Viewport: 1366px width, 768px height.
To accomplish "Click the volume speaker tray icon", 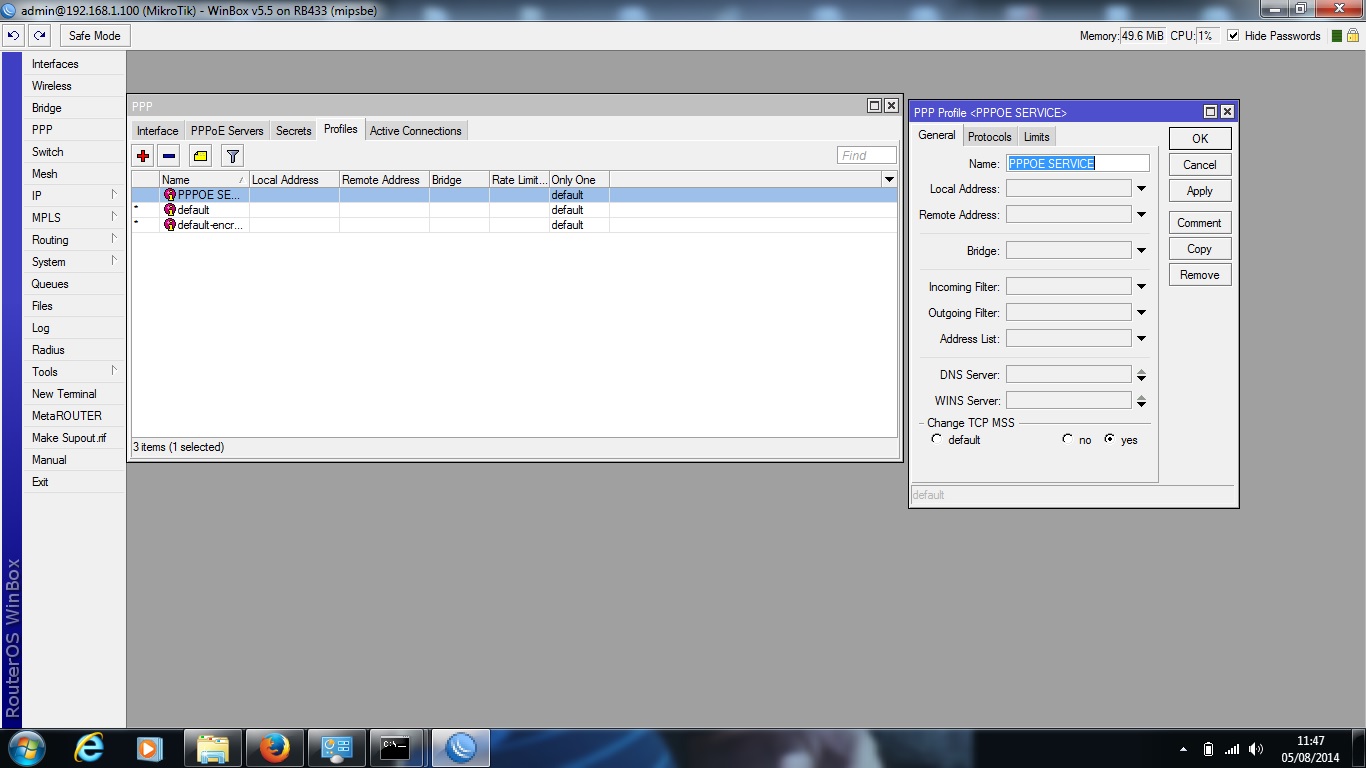I will click(x=1256, y=749).
